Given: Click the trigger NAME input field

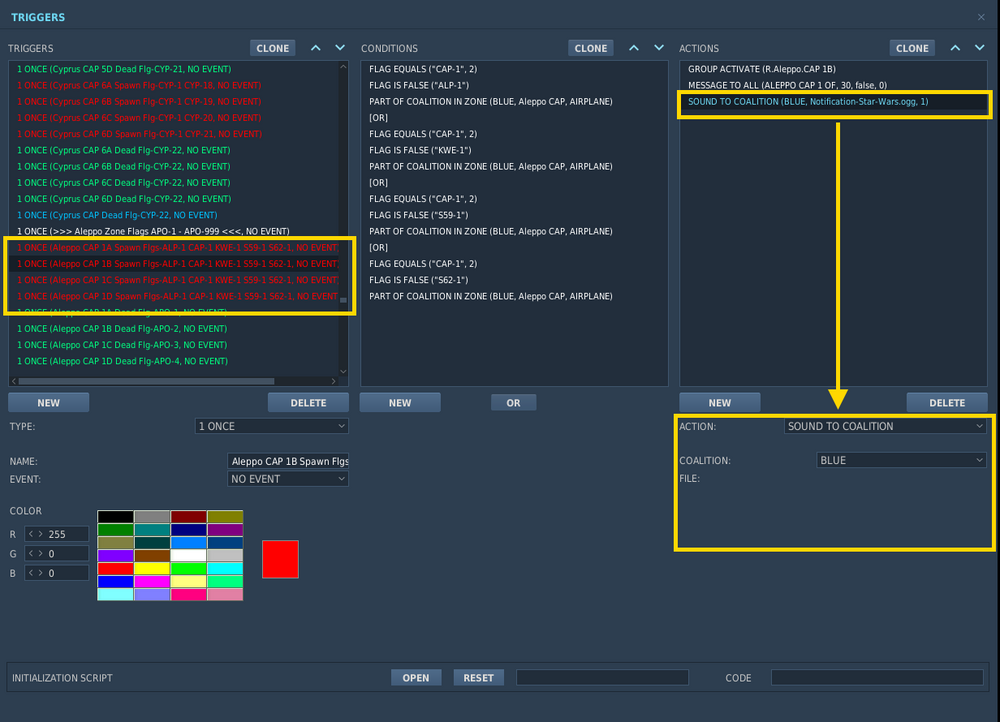Looking at the screenshot, I should point(288,461).
